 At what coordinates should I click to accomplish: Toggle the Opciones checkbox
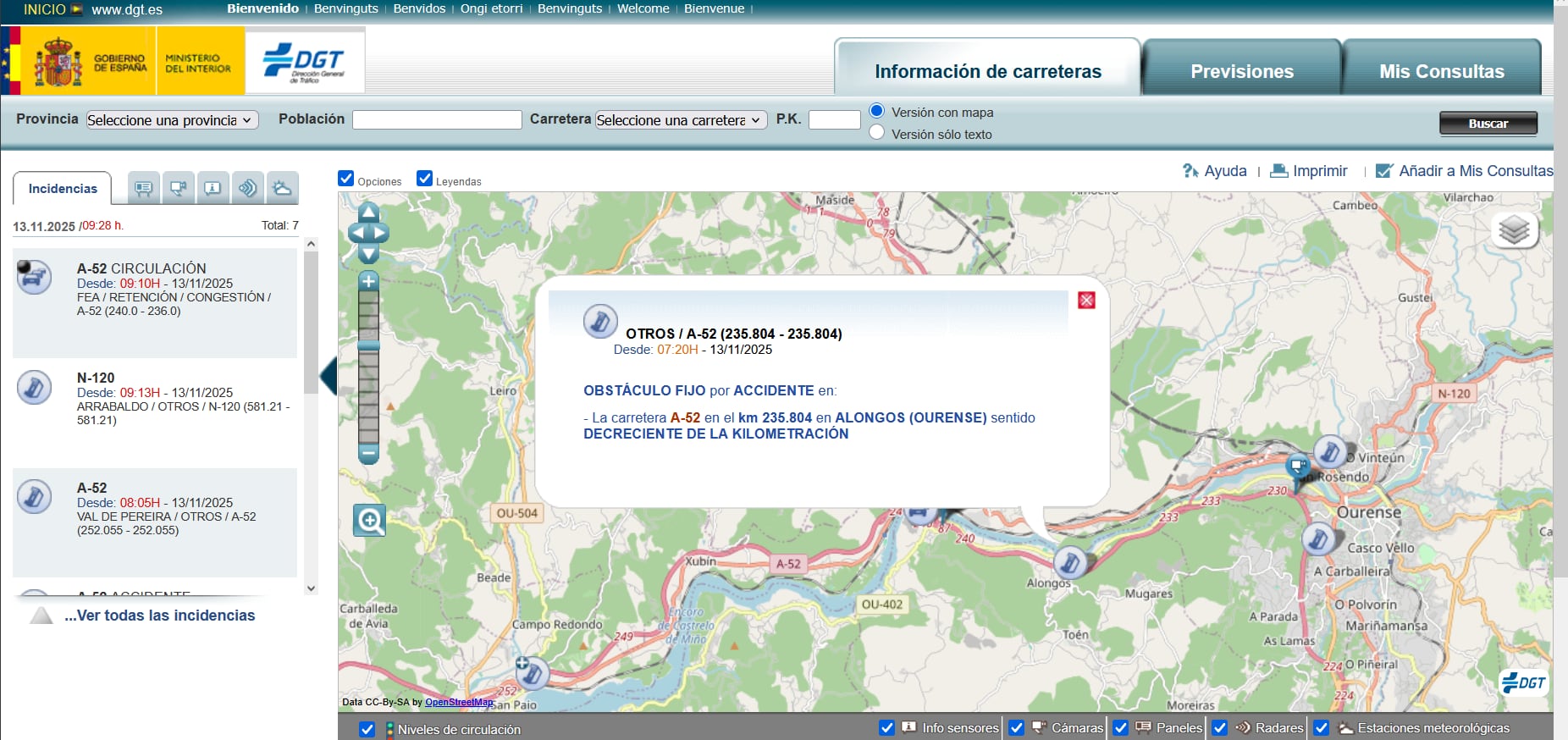tap(345, 179)
